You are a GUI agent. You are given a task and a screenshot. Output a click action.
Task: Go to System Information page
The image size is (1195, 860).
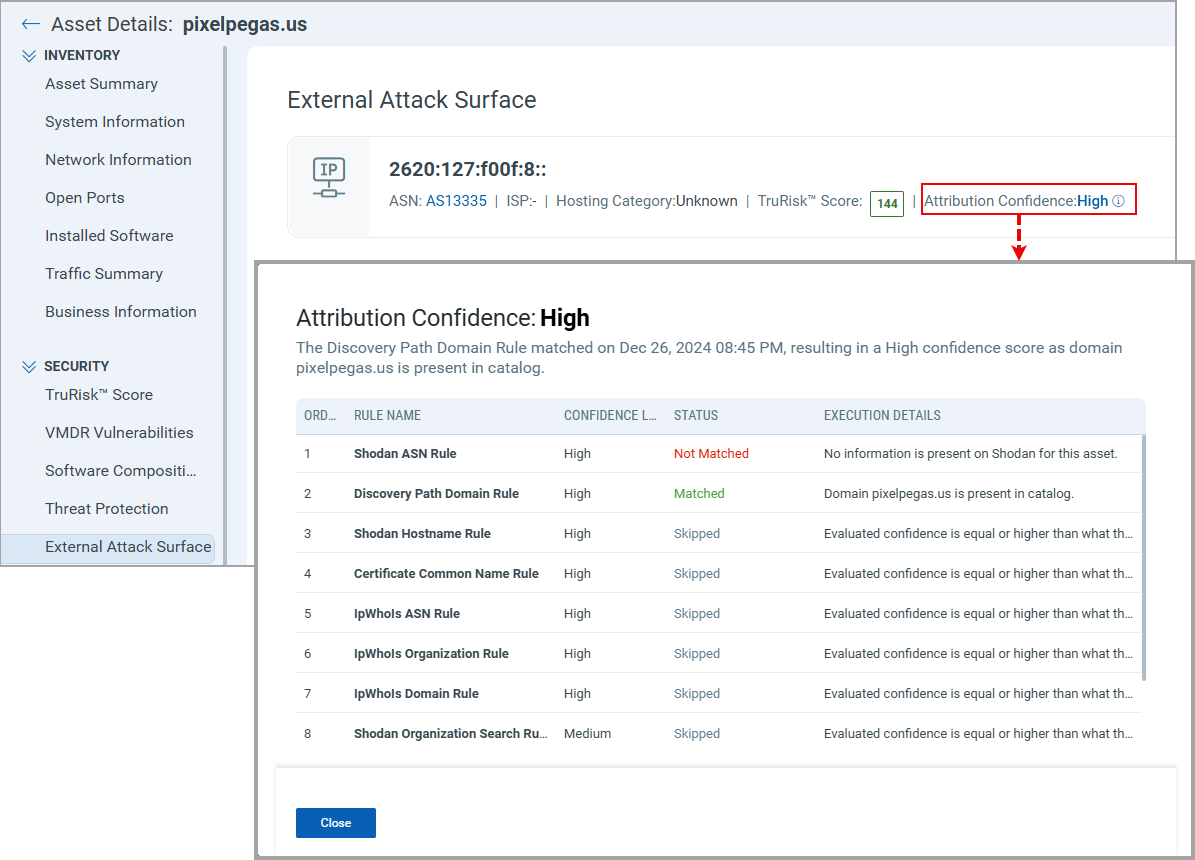click(x=115, y=122)
